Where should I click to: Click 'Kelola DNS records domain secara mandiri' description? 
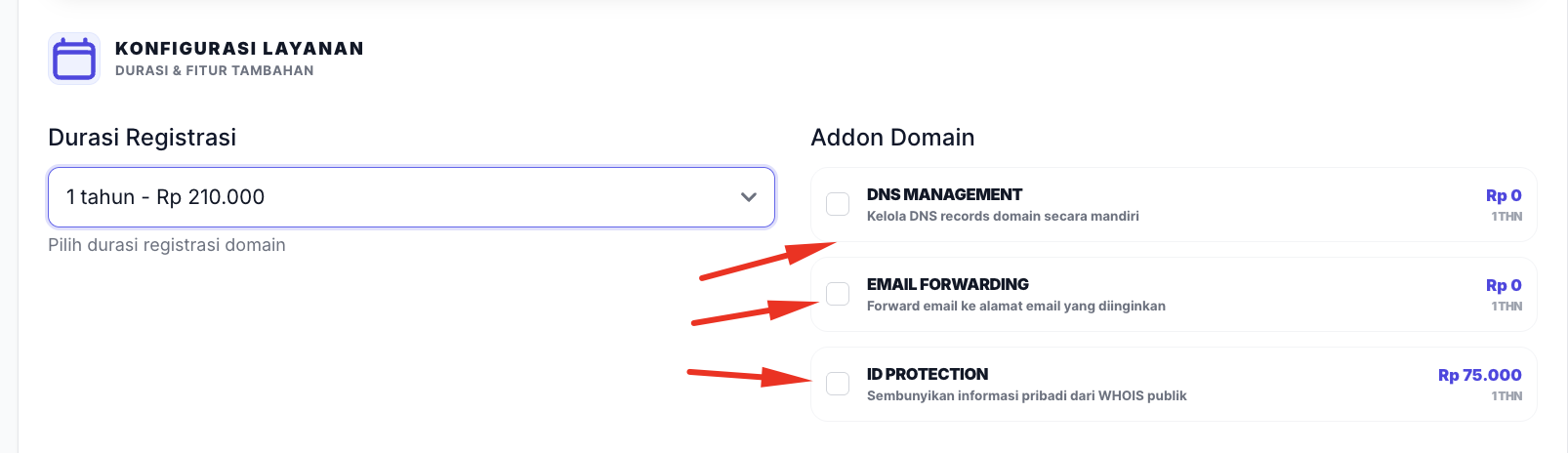click(x=1003, y=216)
